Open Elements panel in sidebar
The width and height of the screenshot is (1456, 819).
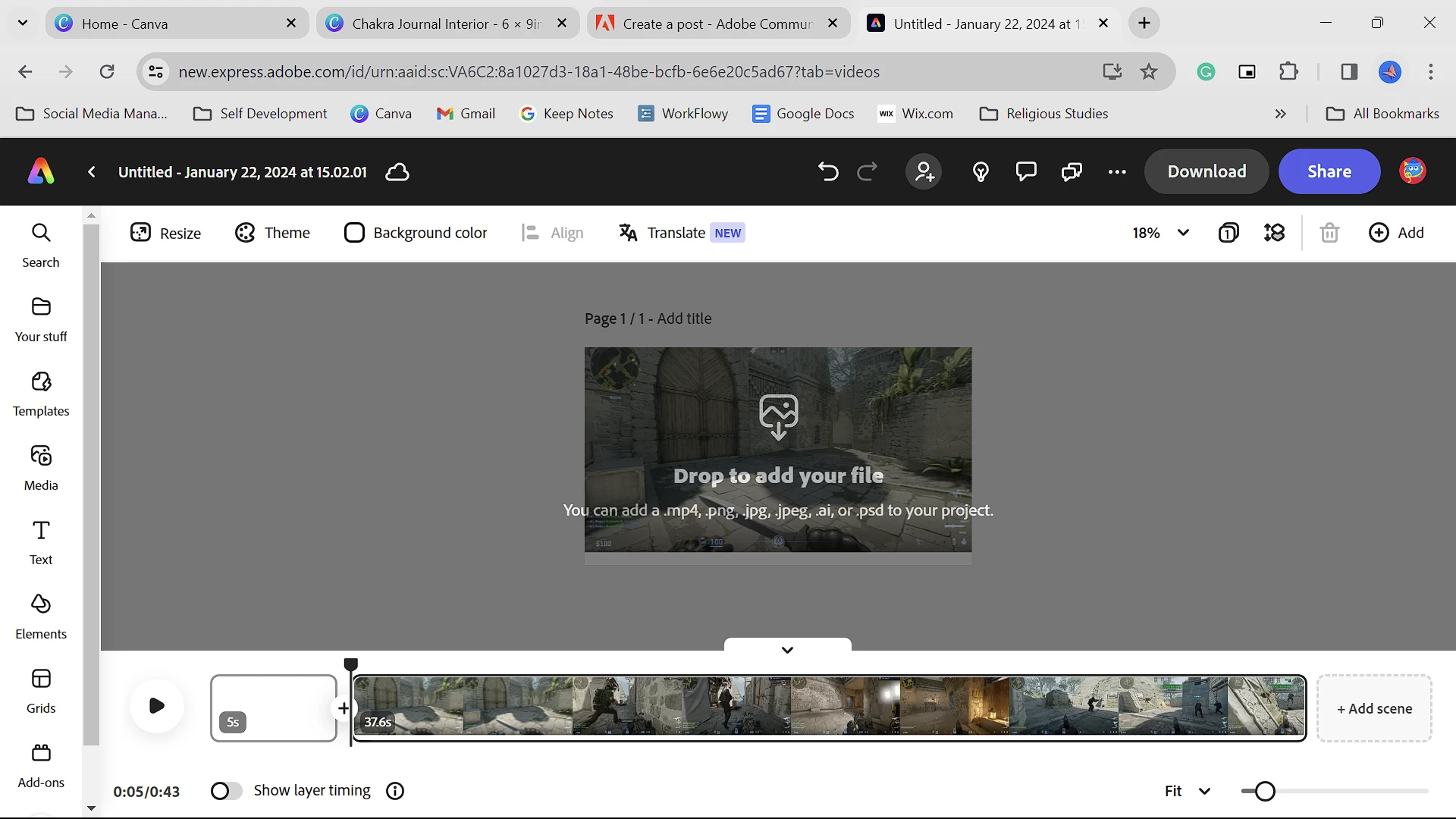click(x=41, y=617)
